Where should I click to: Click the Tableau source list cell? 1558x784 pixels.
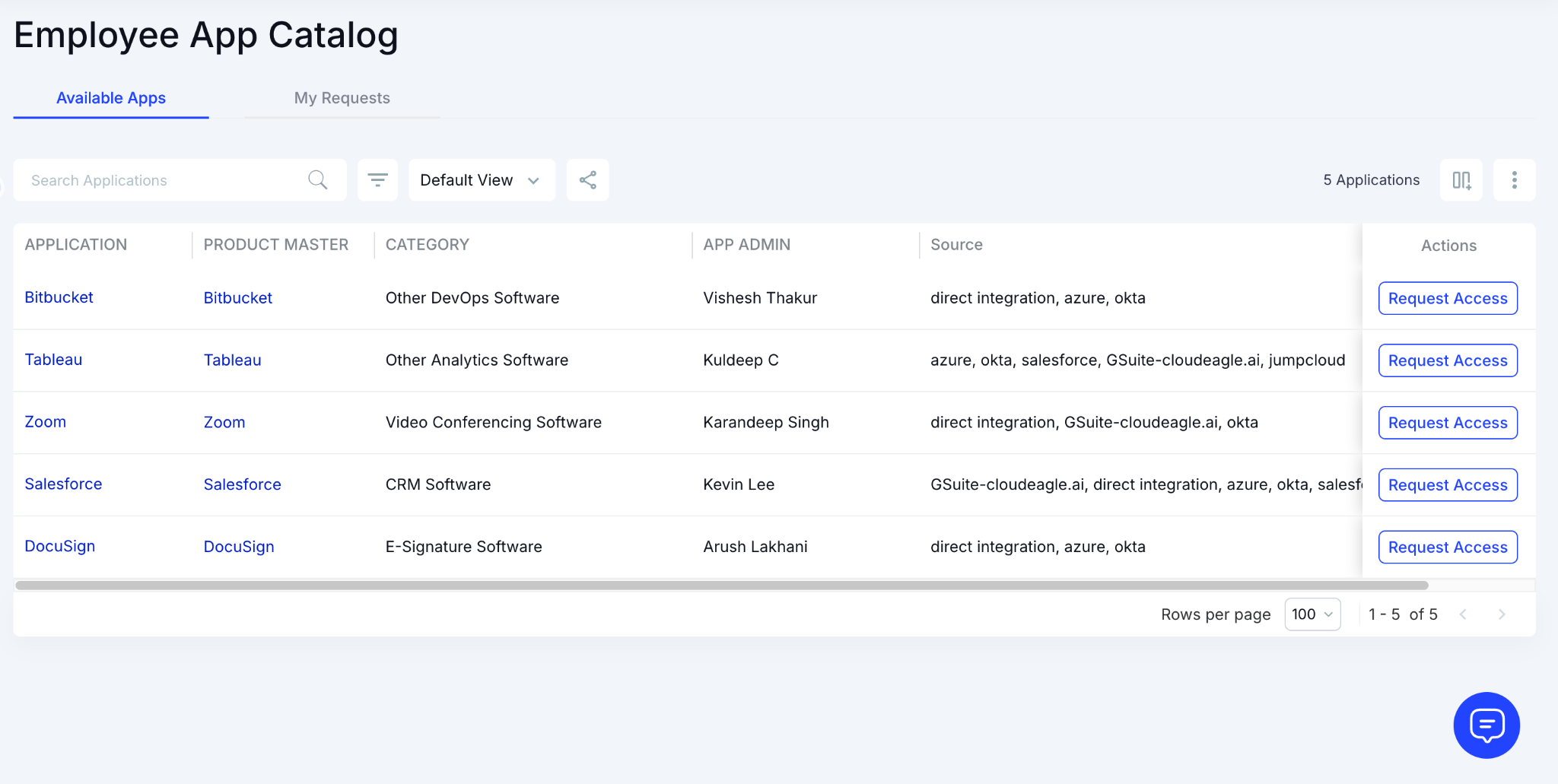tap(1137, 360)
